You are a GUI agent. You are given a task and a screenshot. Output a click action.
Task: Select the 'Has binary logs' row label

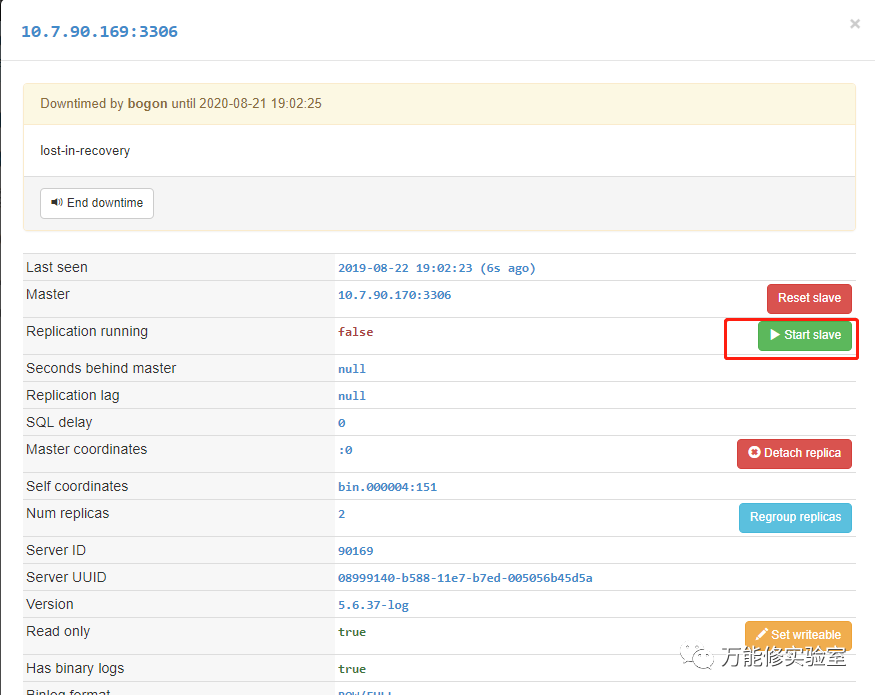click(75, 668)
